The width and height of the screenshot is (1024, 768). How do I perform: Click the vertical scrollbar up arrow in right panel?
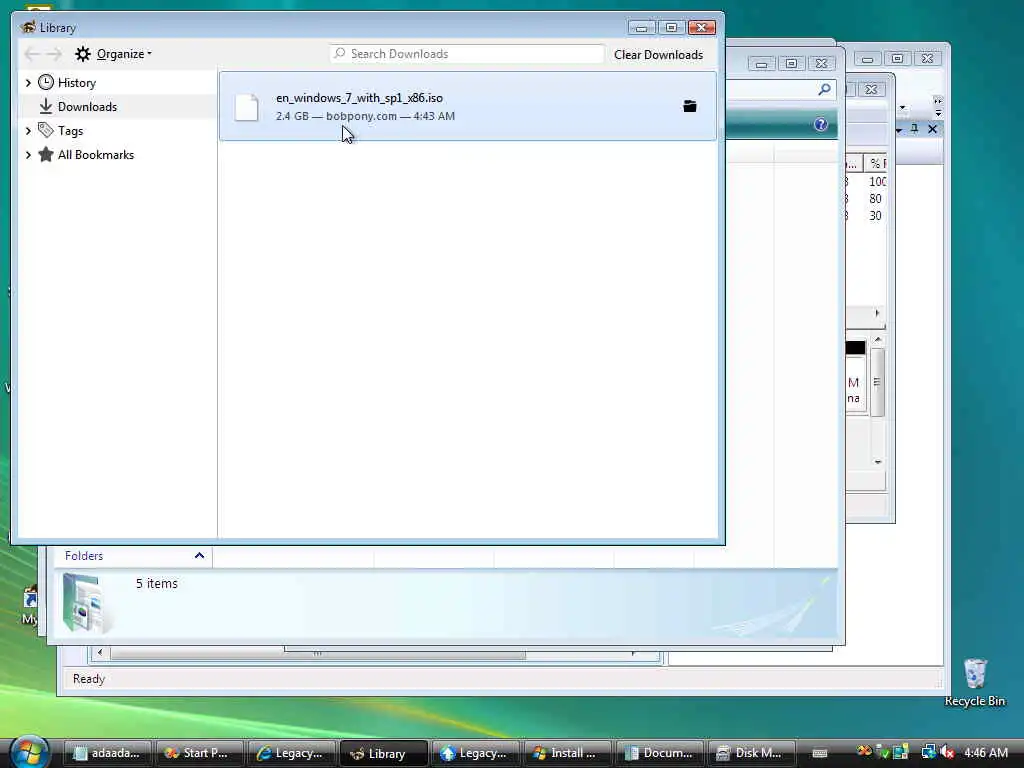(878, 340)
